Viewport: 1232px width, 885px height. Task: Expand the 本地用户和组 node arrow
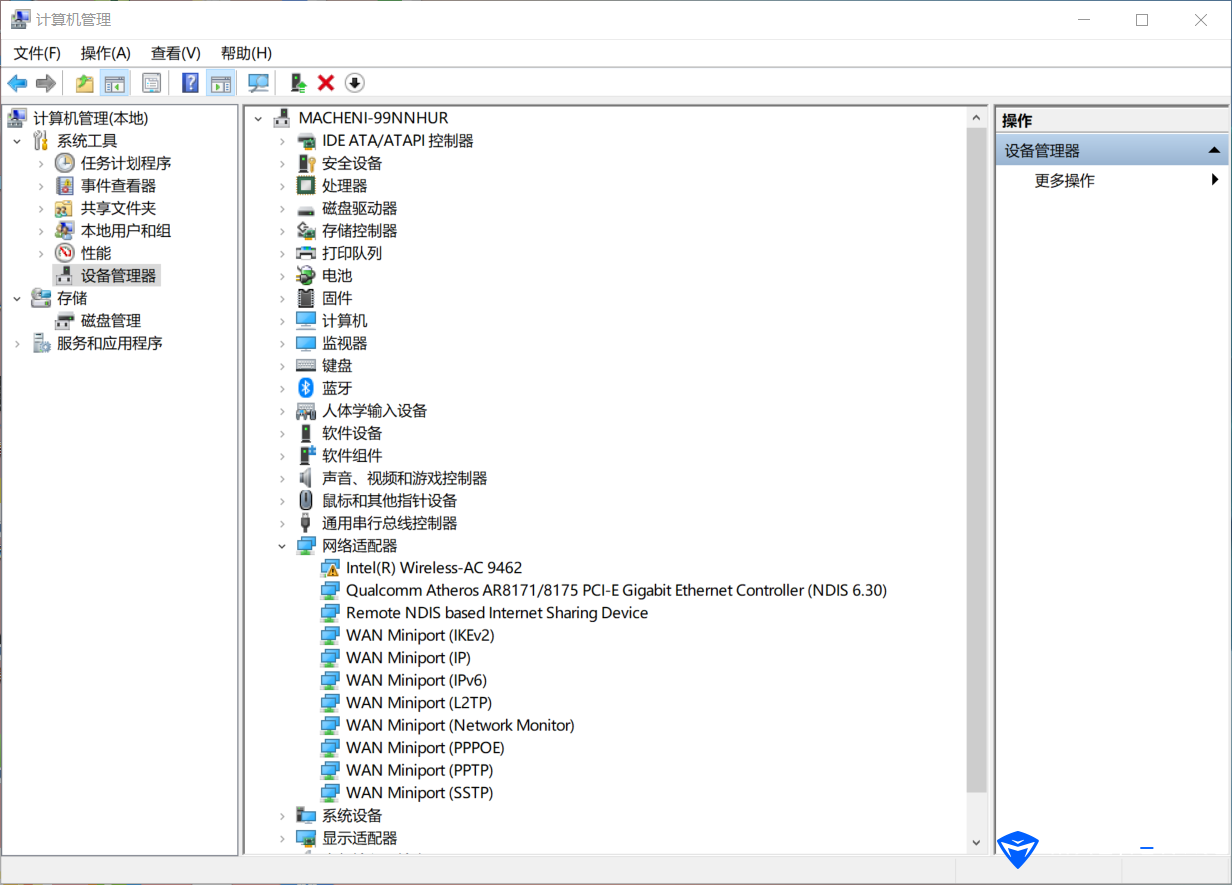point(40,231)
